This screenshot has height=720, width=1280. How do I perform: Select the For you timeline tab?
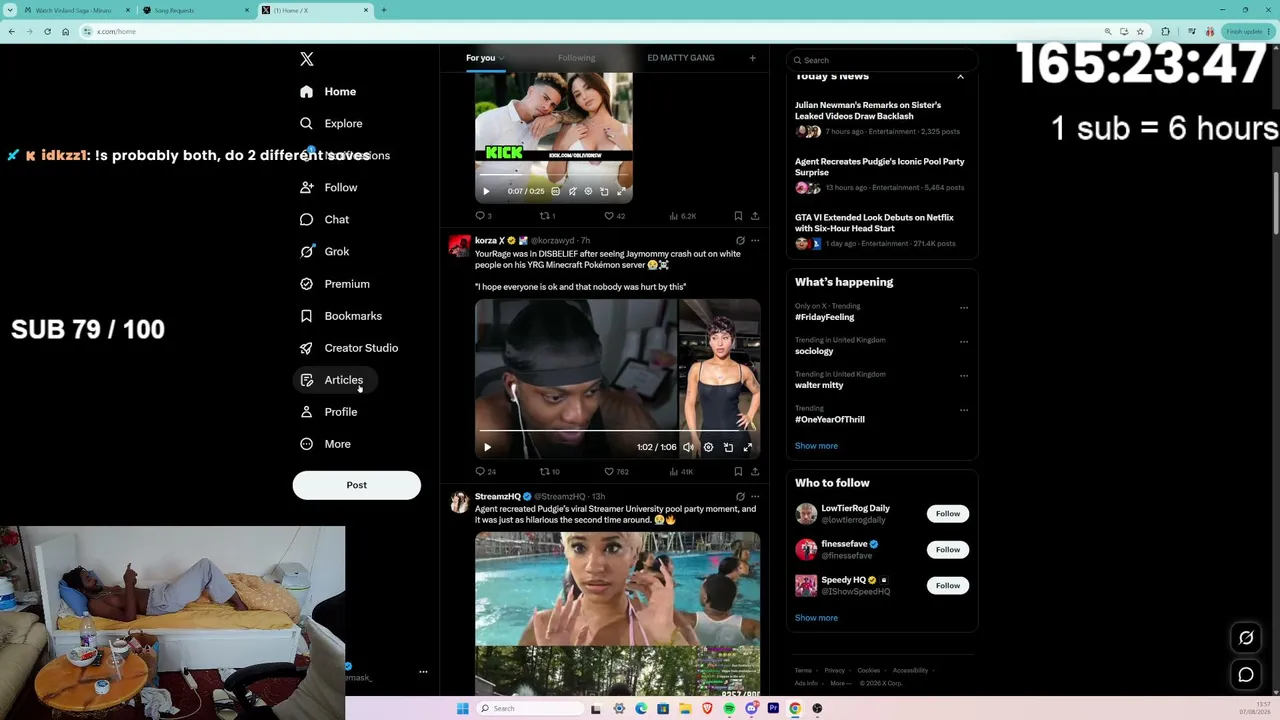(x=484, y=58)
